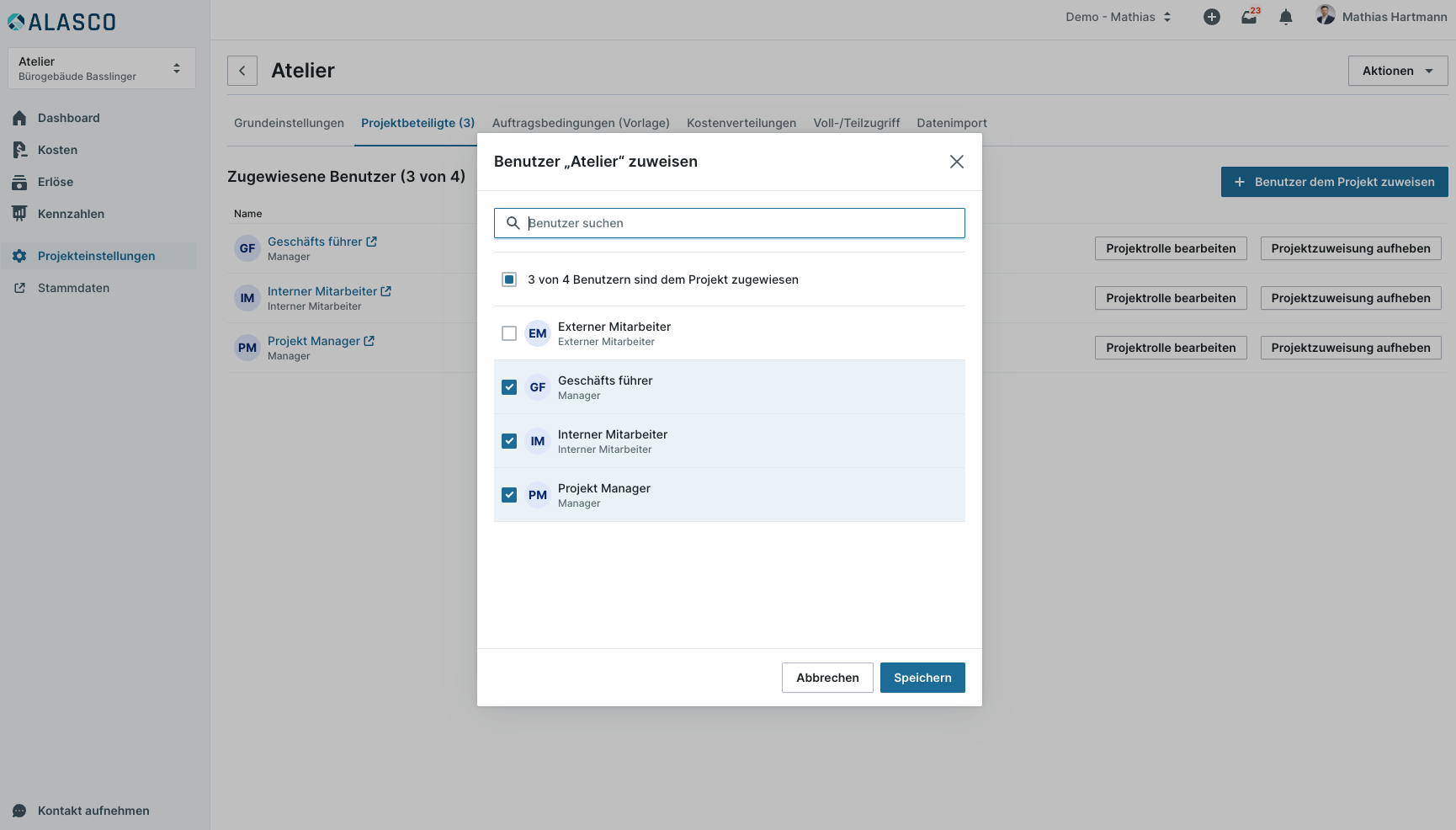Viewport: 1456px width, 830px height.
Task: Click the Speichern button
Action: 922,678
